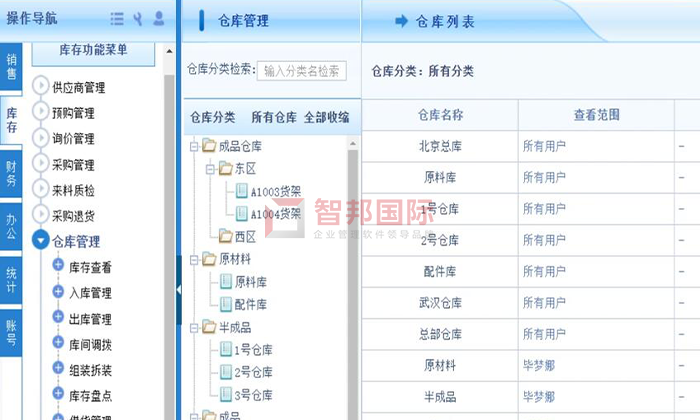Screen dimensions: 700x420
Task: Click plus icon beside 库存查看
Action: 58,265
